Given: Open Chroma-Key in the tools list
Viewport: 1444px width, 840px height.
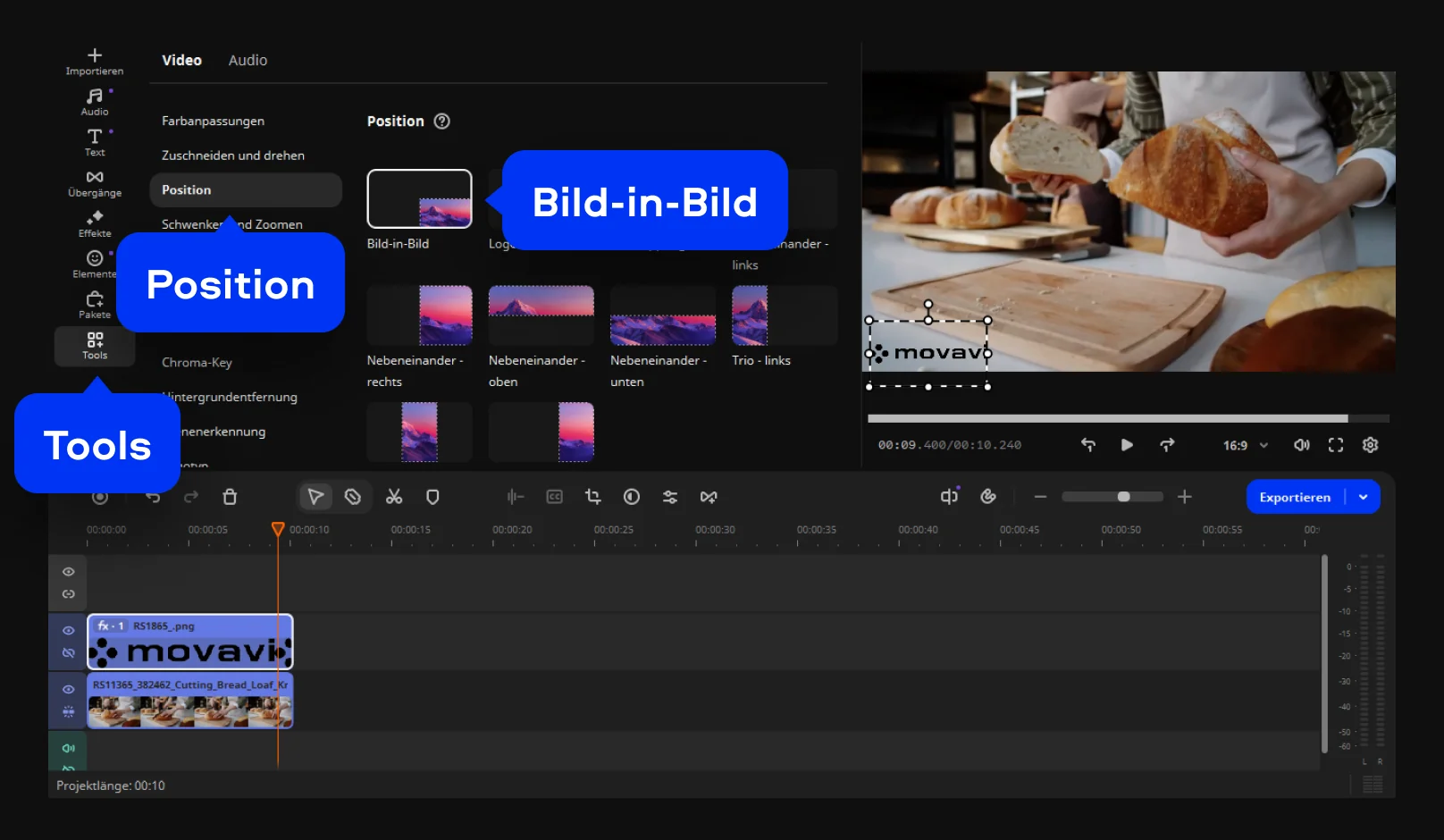Looking at the screenshot, I should point(197,363).
